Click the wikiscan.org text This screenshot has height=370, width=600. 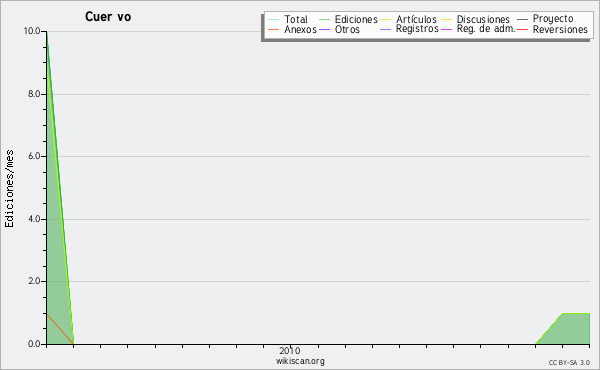click(x=300, y=361)
